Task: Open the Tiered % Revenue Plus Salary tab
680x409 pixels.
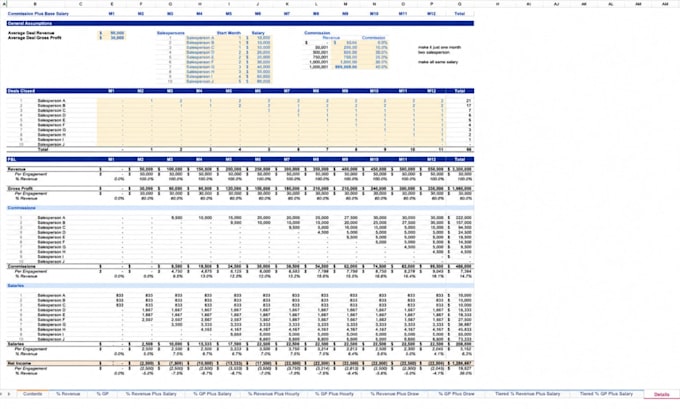Action: [527, 394]
